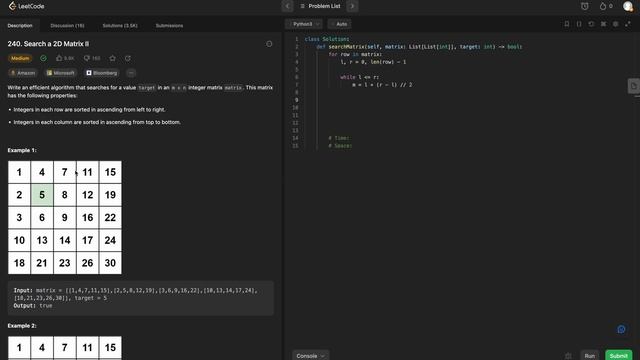Switch to the Submissions tab
640x360 pixels.
[x=169, y=25]
